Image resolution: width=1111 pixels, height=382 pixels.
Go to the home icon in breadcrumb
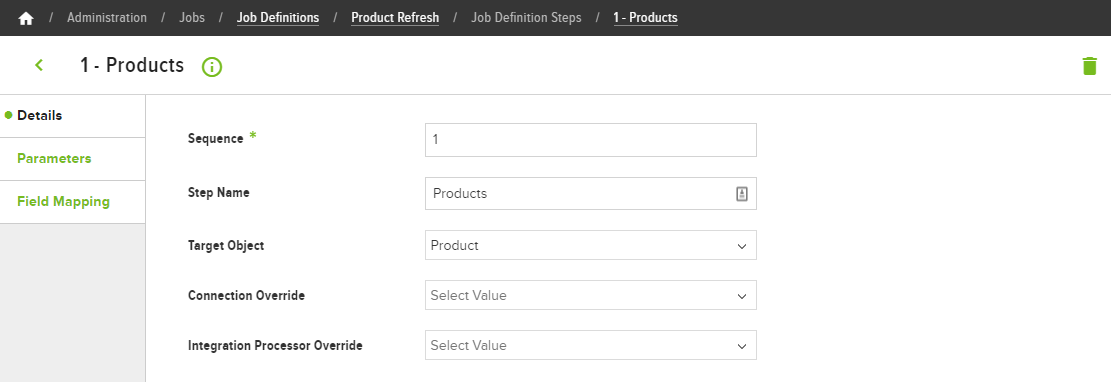(x=26, y=18)
